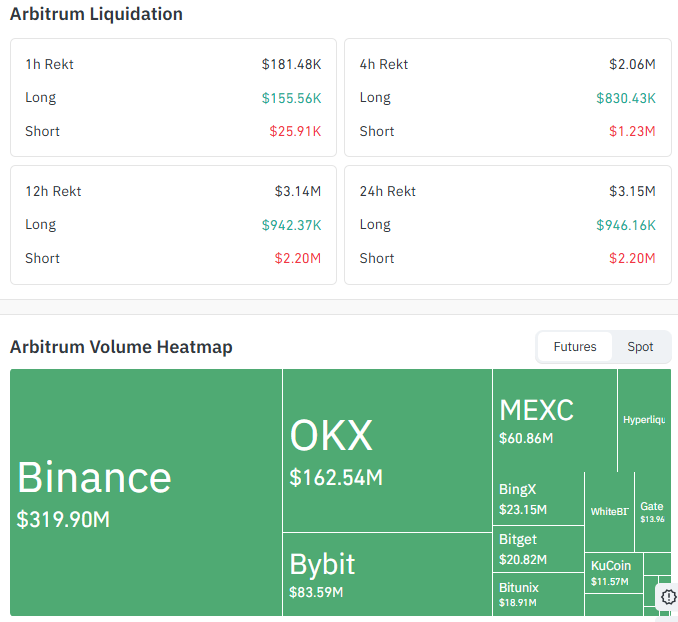Select the BingX $23.15M heatmap tile

(538, 499)
